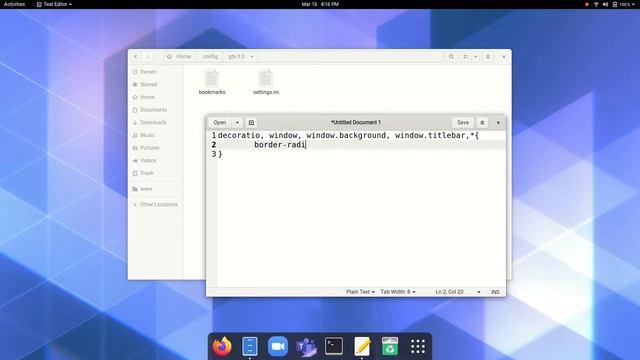
Task: Click the closing brace on line 3
Action: 220,154
